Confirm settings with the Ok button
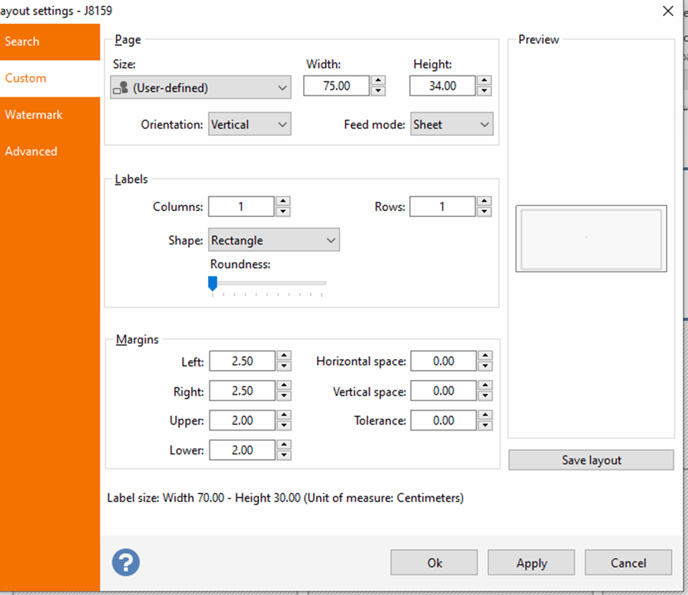The image size is (688, 595). click(434, 563)
